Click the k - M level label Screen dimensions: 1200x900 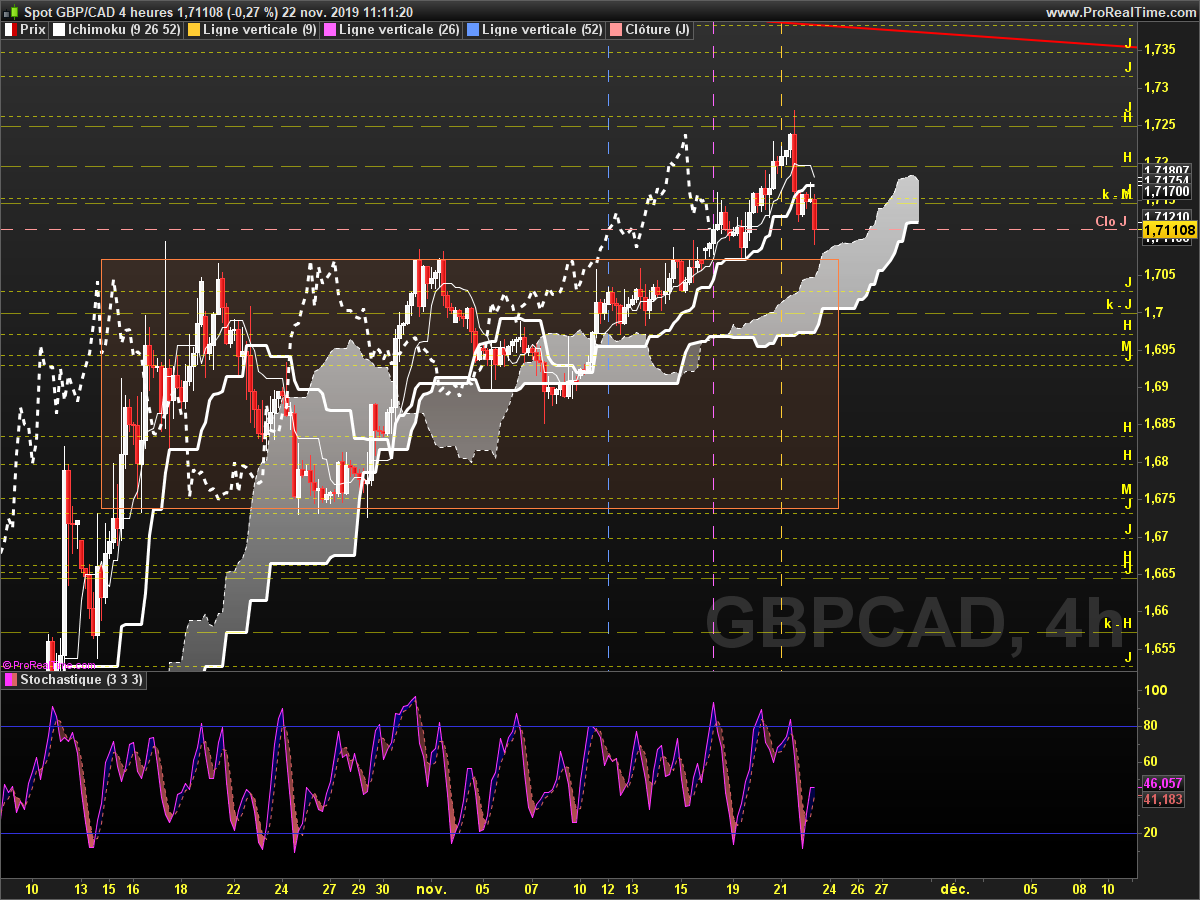(1116, 194)
